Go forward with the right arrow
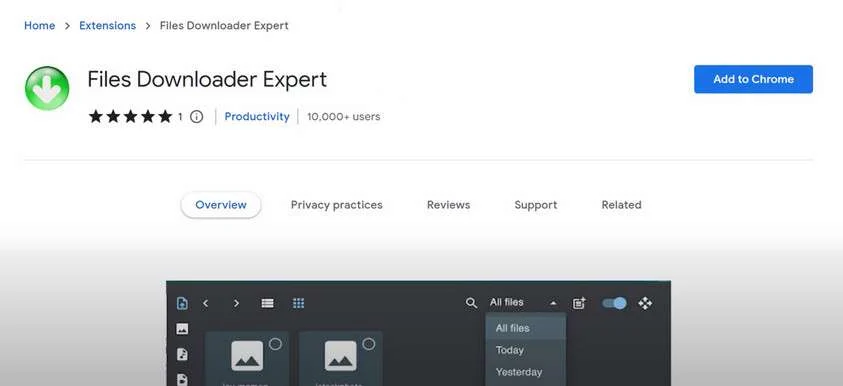 [x=236, y=303]
